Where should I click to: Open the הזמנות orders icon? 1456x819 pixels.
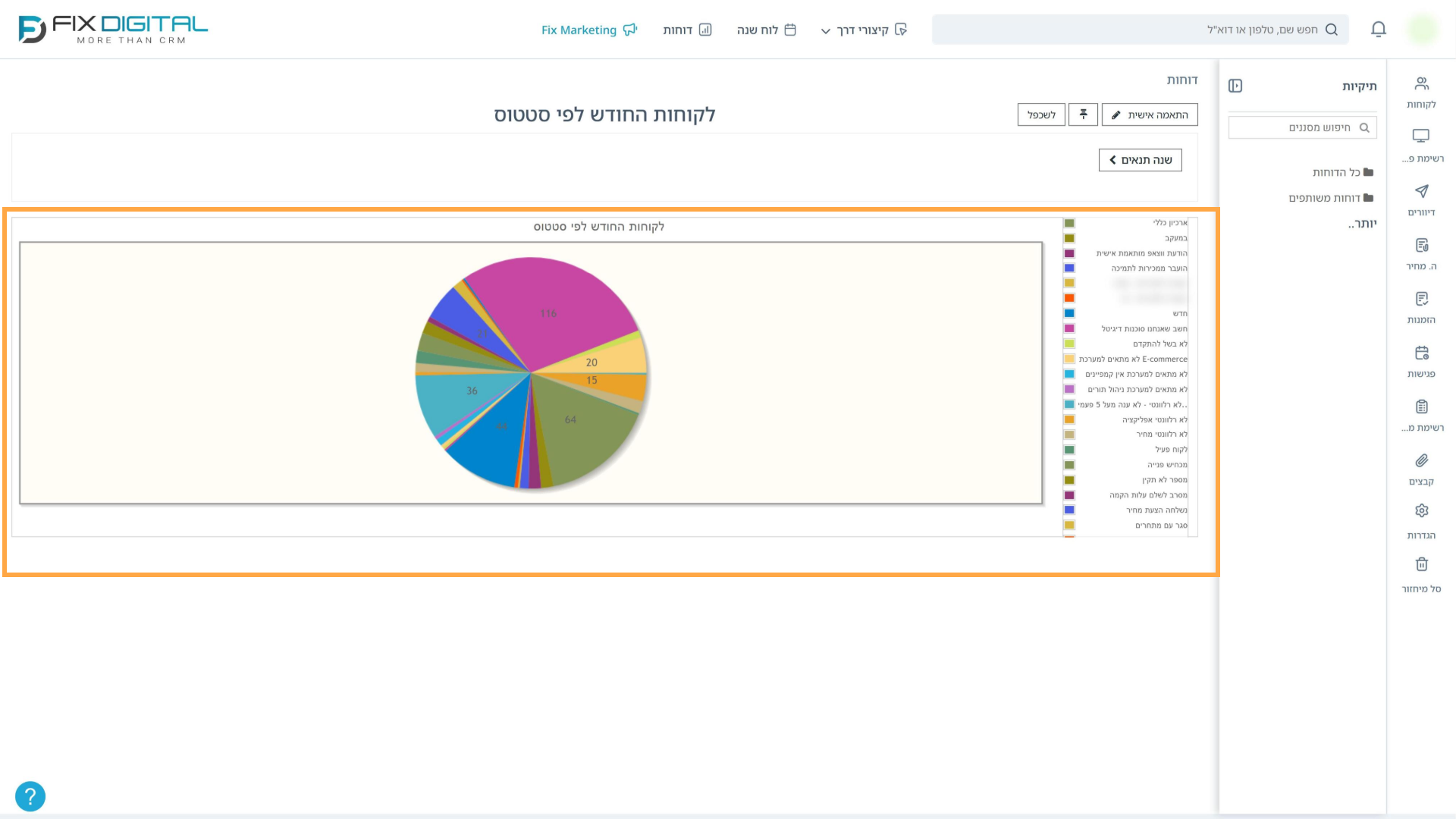tap(1421, 299)
